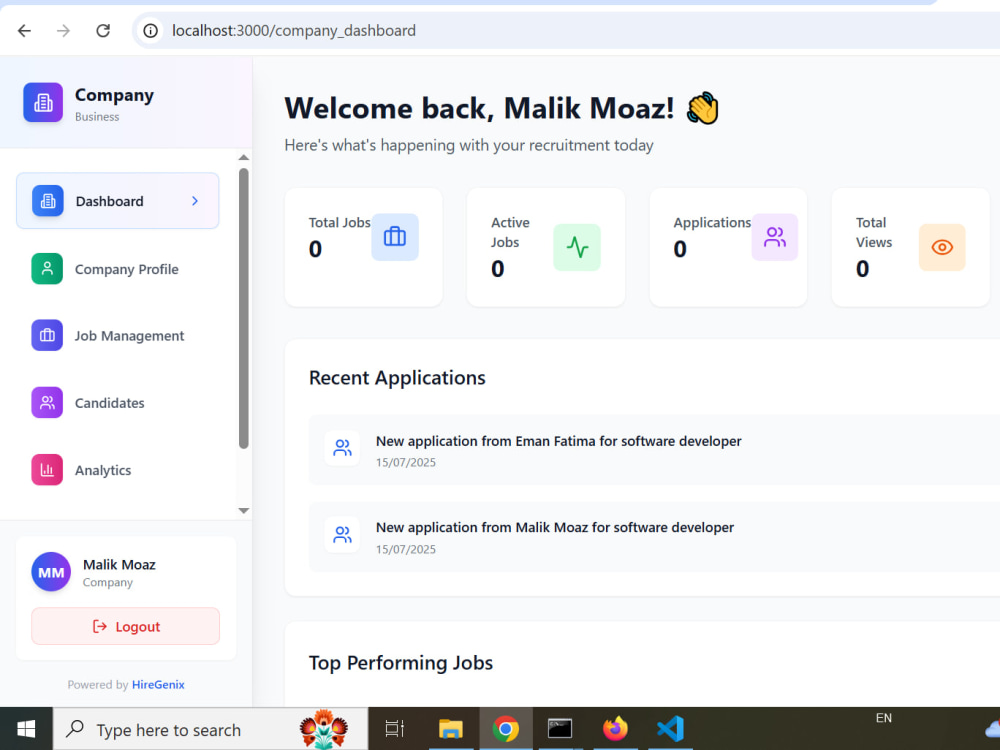This screenshot has width=1000, height=750.
Task: Click the taskbar search box
Action: tap(210, 728)
